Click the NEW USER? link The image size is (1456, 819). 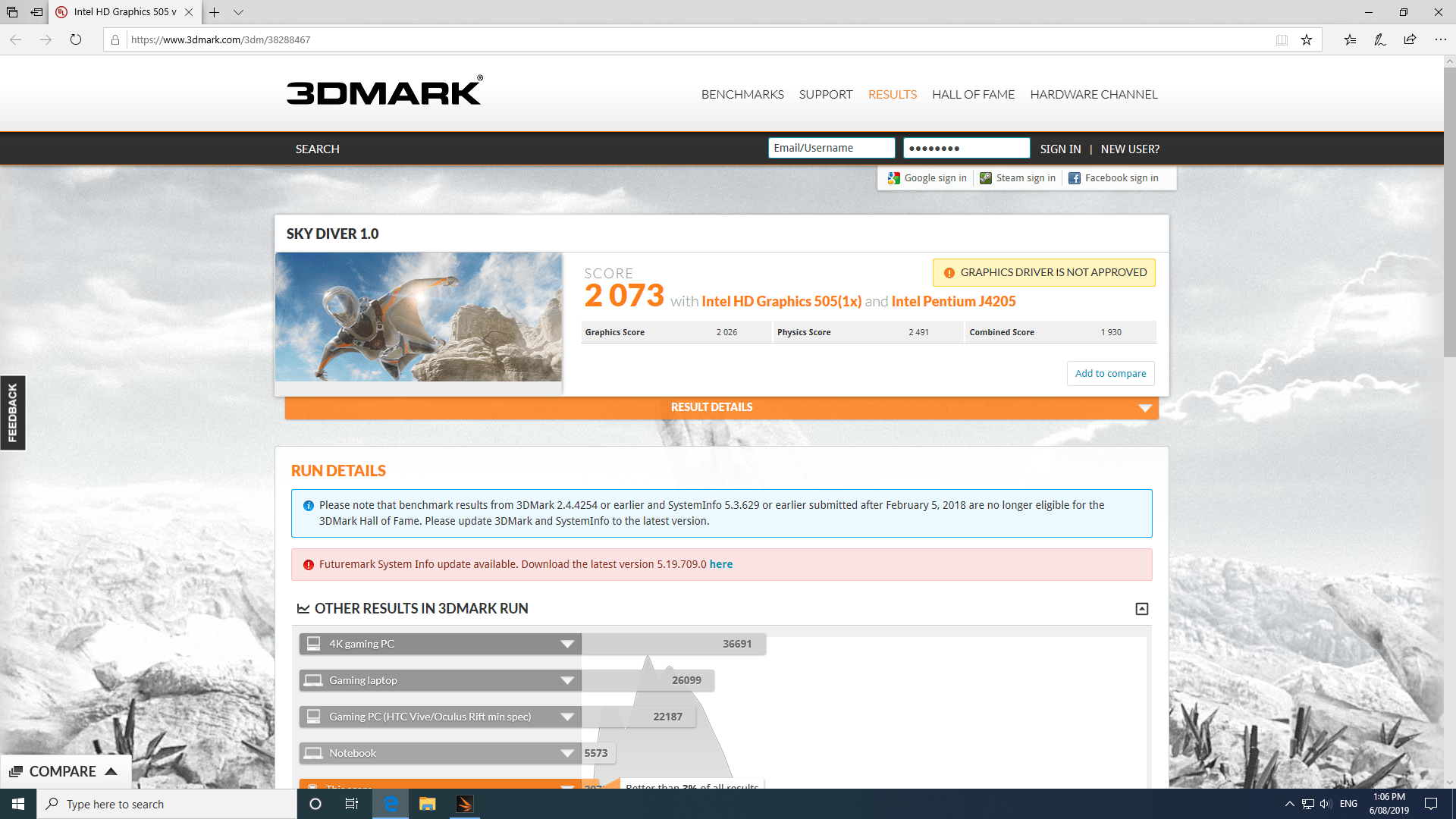[1130, 149]
